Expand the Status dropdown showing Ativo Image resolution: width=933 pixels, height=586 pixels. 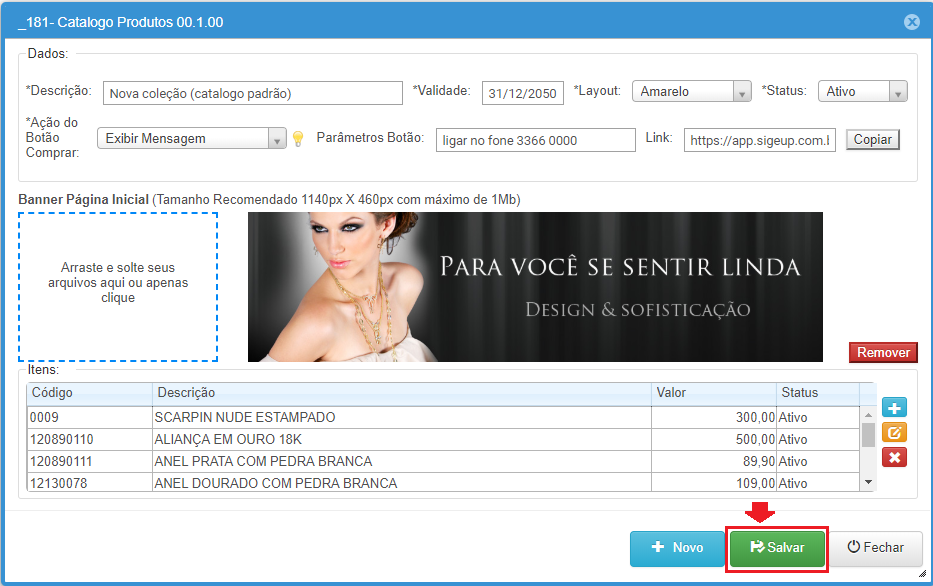point(862,92)
